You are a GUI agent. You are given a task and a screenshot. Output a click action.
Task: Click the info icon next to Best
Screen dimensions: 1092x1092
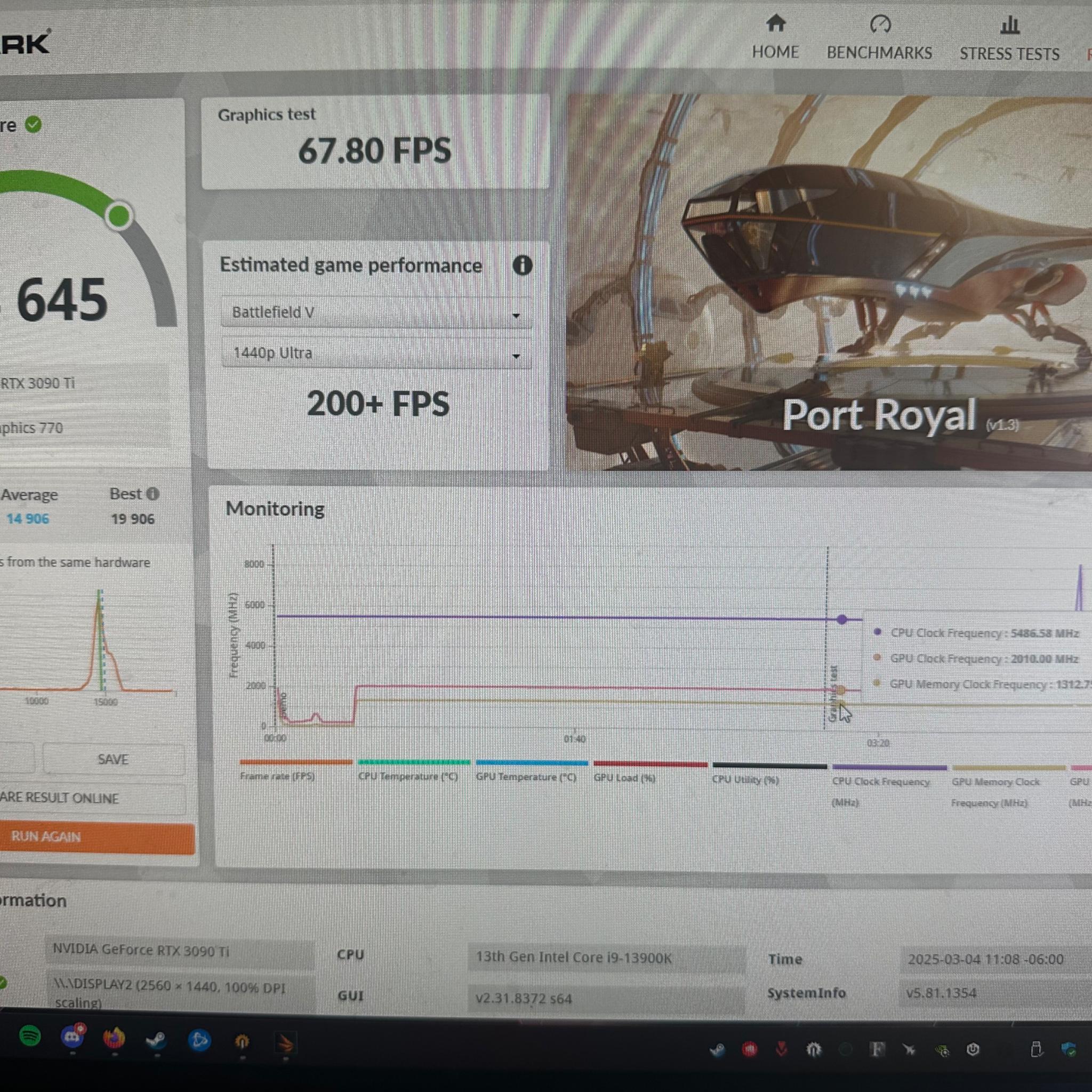coord(152,494)
